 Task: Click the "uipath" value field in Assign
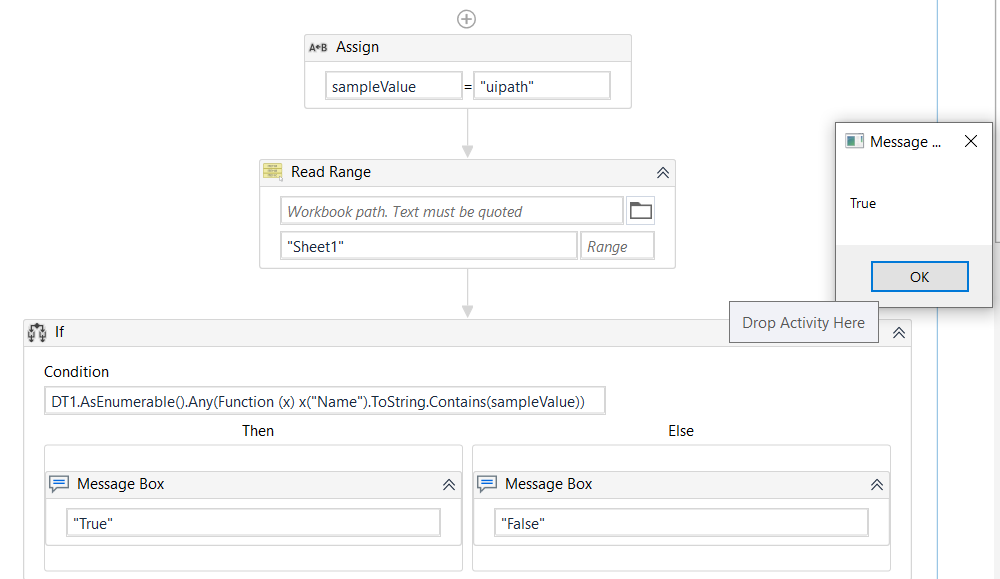pyautogui.click(x=541, y=86)
